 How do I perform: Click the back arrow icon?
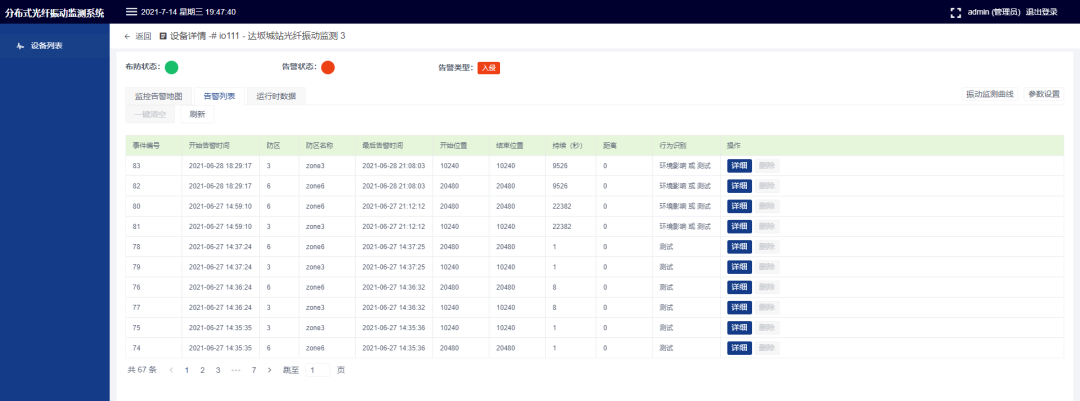click(x=127, y=36)
